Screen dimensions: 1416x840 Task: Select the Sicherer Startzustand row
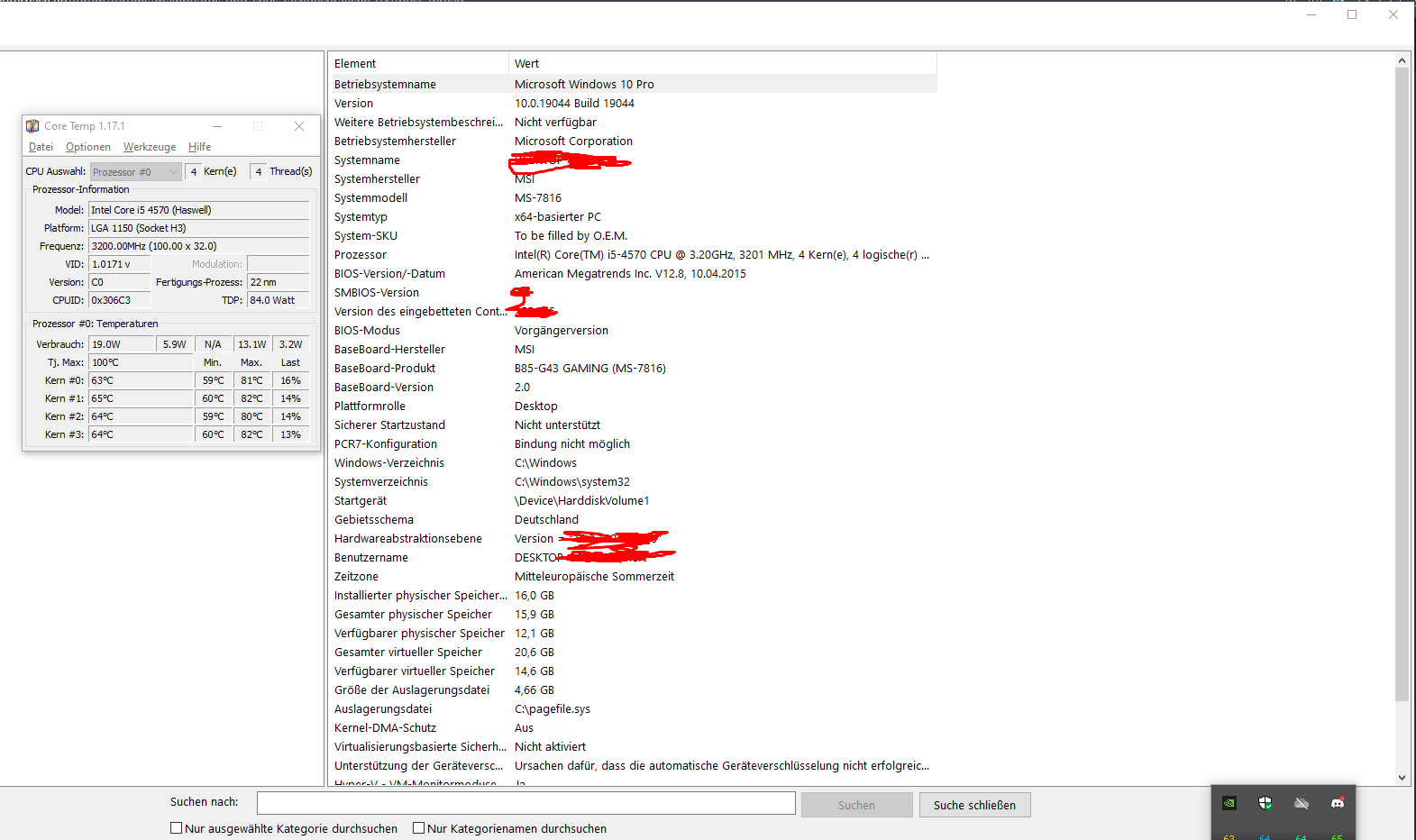point(633,425)
